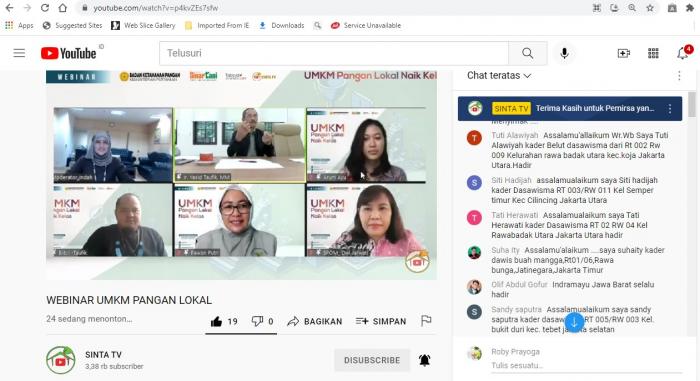Open the Downloads bookmark

click(x=282, y=25)
